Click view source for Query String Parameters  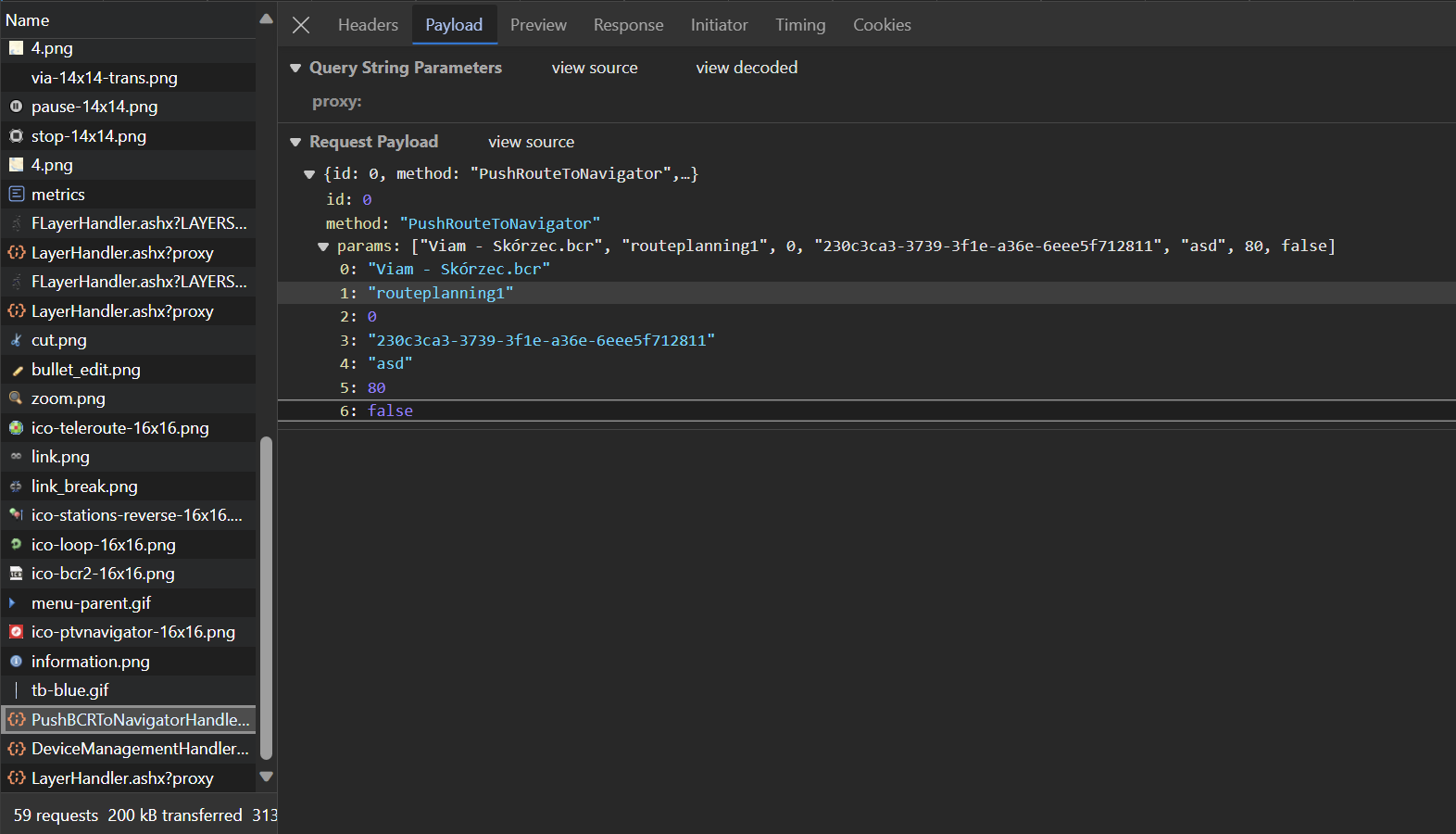(594, 68)
